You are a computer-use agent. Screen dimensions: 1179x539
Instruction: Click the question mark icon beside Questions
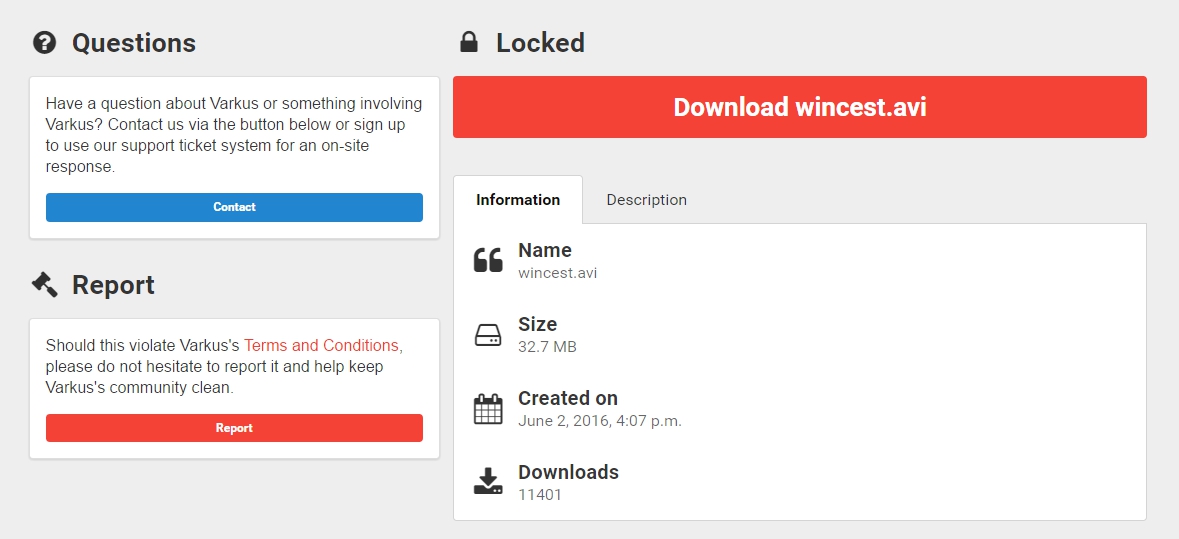click(44, 43)
